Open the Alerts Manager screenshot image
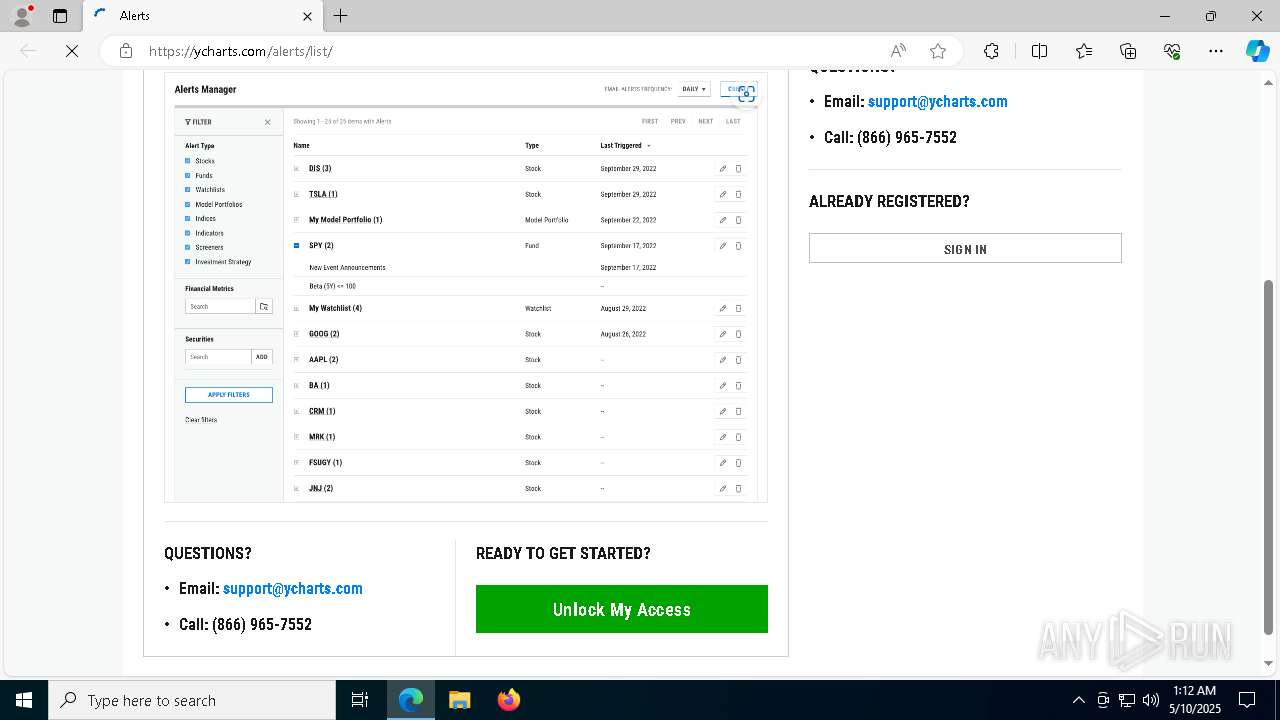Image resolution: width=1280 pixels, height=720 pixels. click(466, 287)
